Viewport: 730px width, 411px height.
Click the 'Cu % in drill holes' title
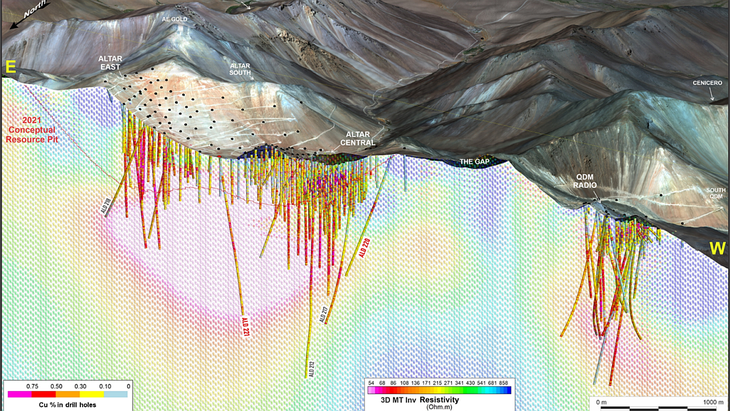[x=68, y=405]
